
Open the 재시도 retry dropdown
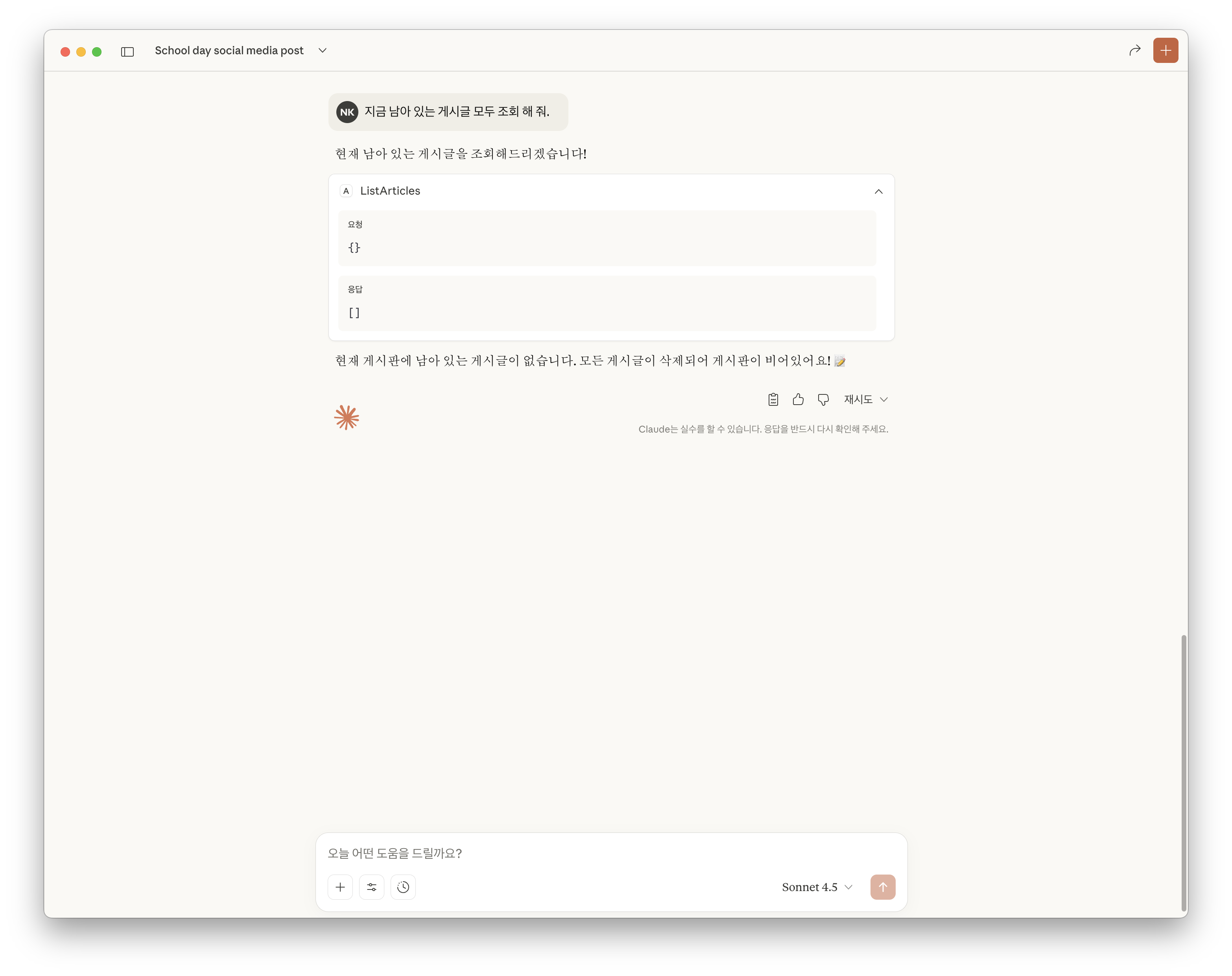tap(866, 399)
